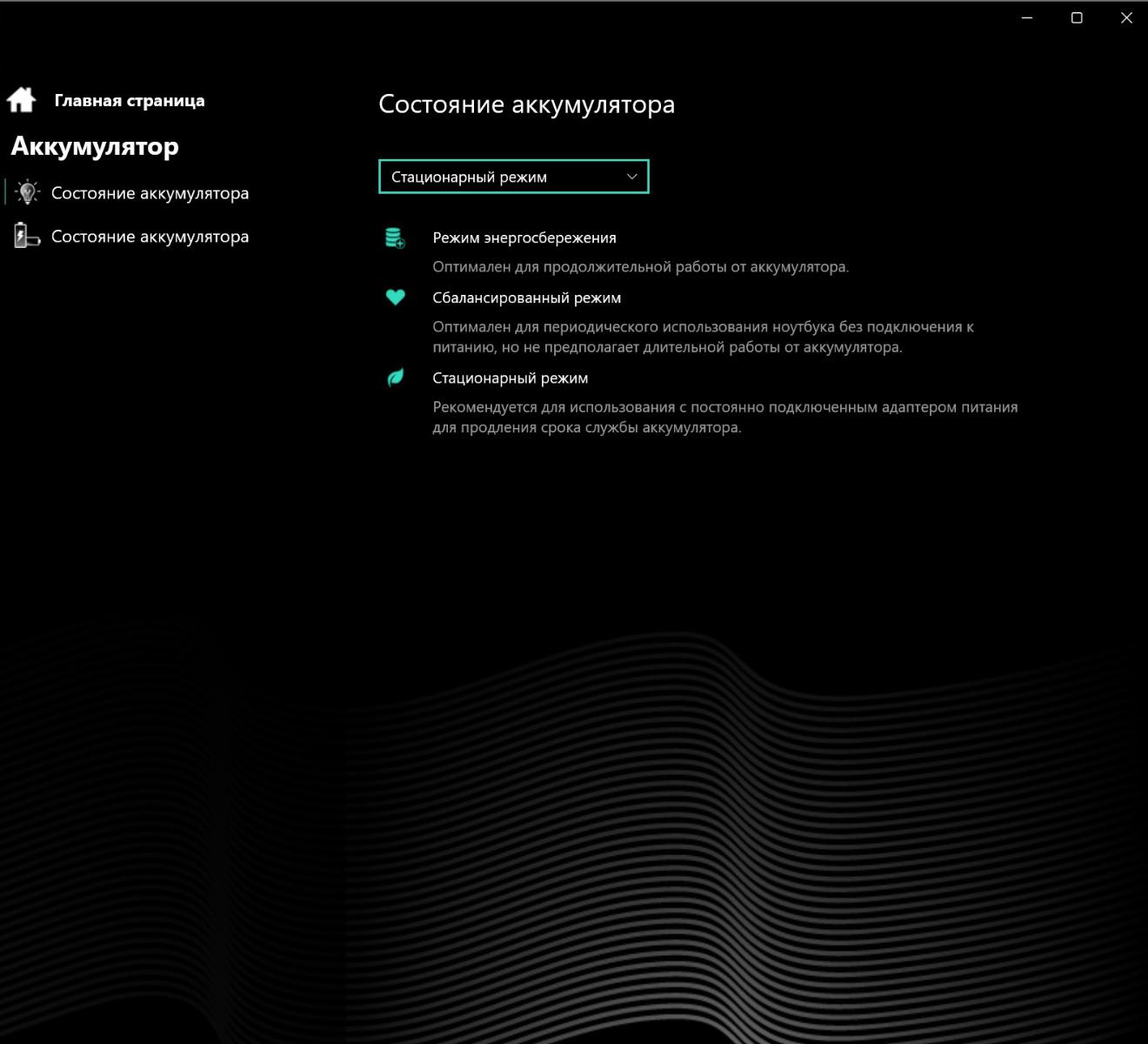
Task: Go to Главная страница
Action: click(130, 100)
